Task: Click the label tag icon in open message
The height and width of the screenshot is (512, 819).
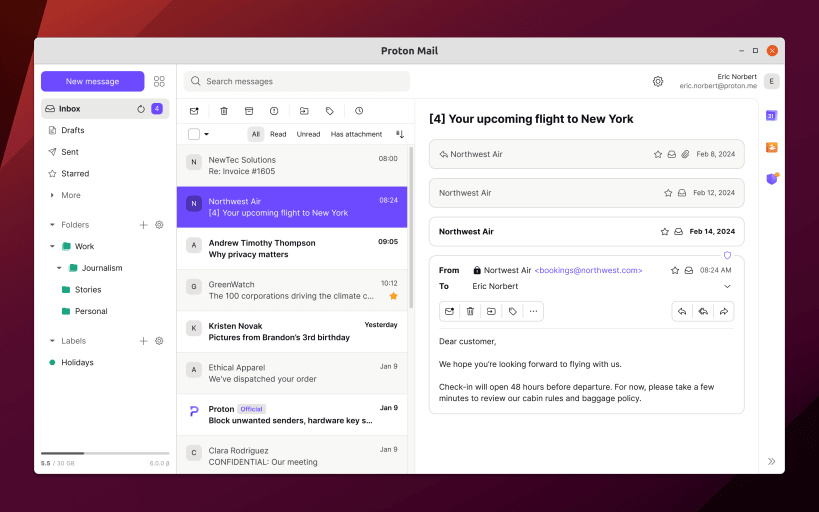Action: [x=512, y=311]
